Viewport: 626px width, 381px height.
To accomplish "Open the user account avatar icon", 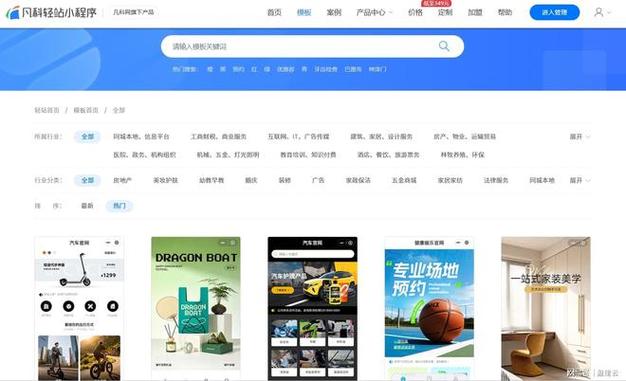I will (x=598, y=12).
